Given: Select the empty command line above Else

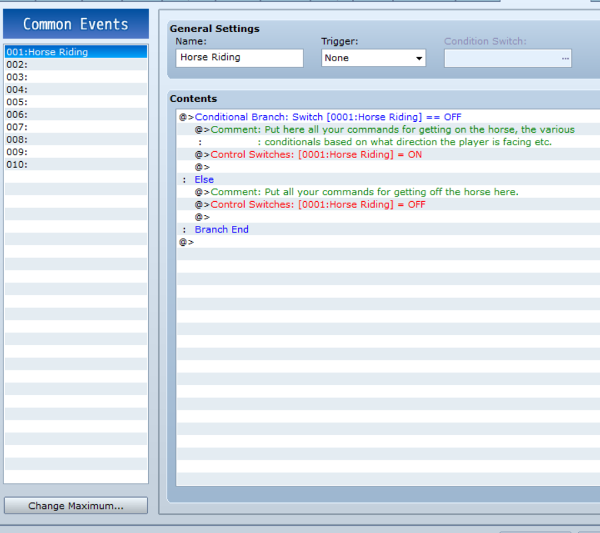Looking at the screenshot, I should (388, 167).
